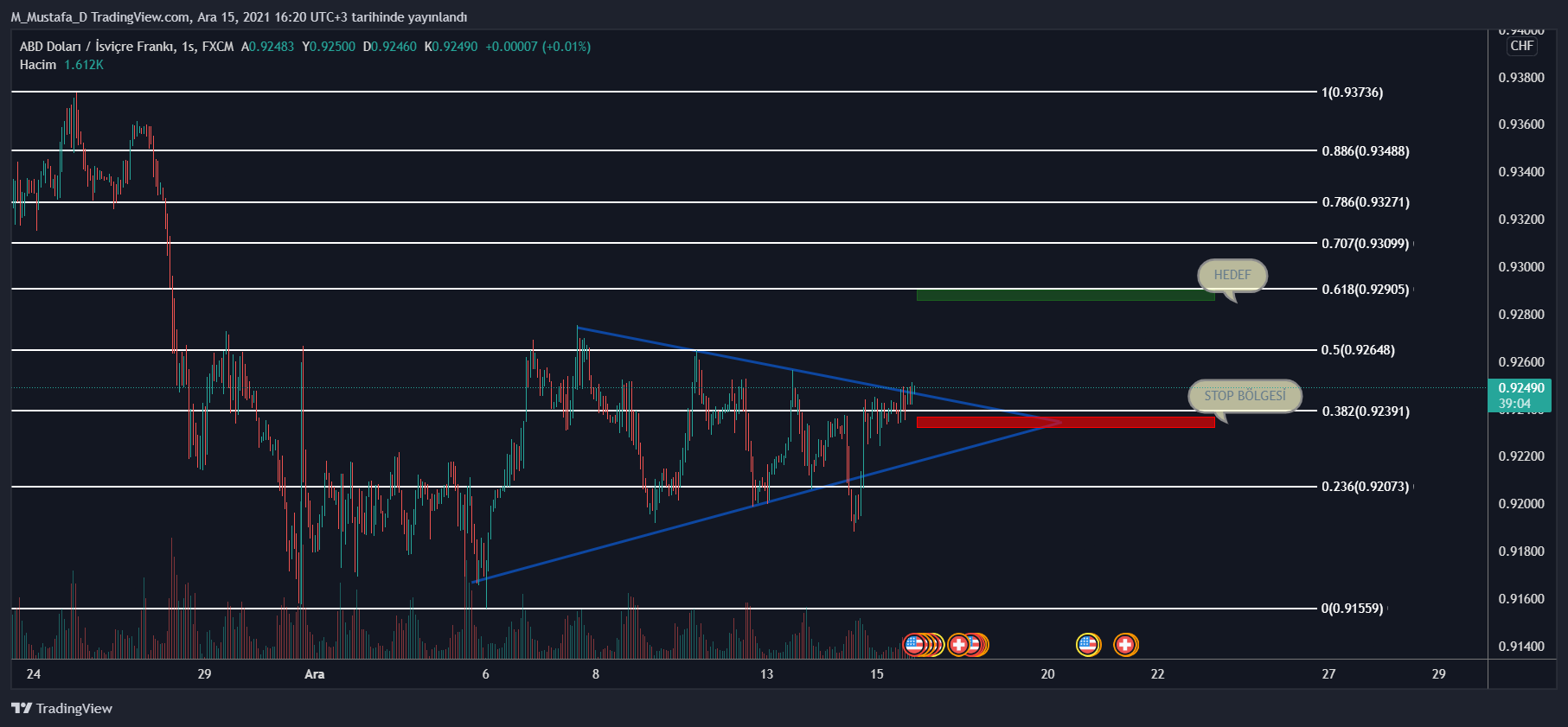Click the close value K0.92490

point(451,47)
